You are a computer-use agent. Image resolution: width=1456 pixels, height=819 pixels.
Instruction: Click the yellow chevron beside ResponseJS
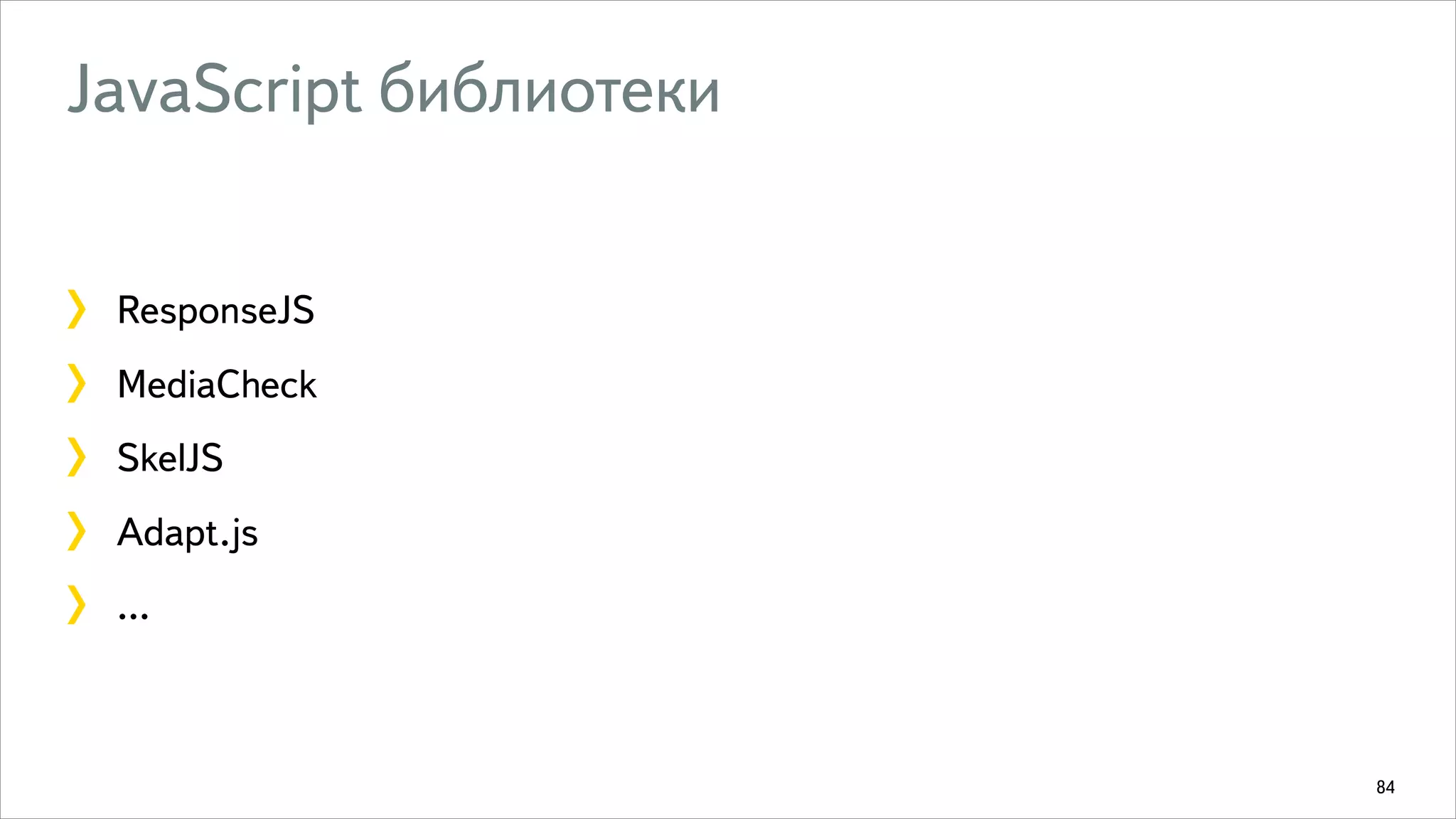click(76, 309)
